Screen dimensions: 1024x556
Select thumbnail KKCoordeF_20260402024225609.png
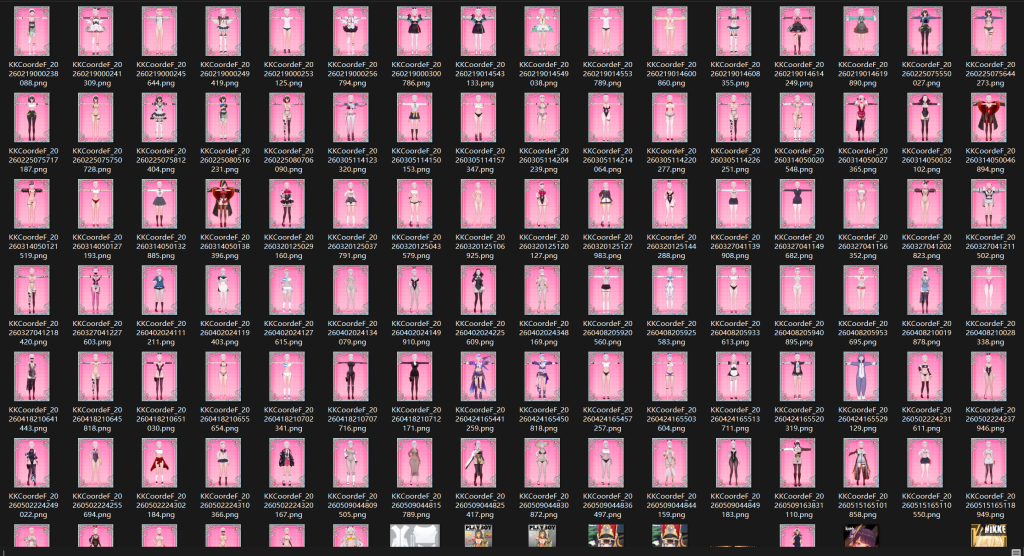point(479,290)
